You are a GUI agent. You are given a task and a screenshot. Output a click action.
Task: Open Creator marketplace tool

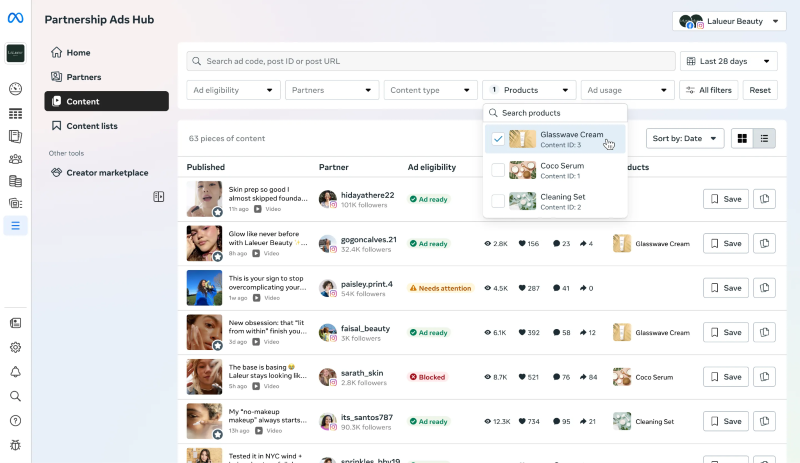coord(106,173)
